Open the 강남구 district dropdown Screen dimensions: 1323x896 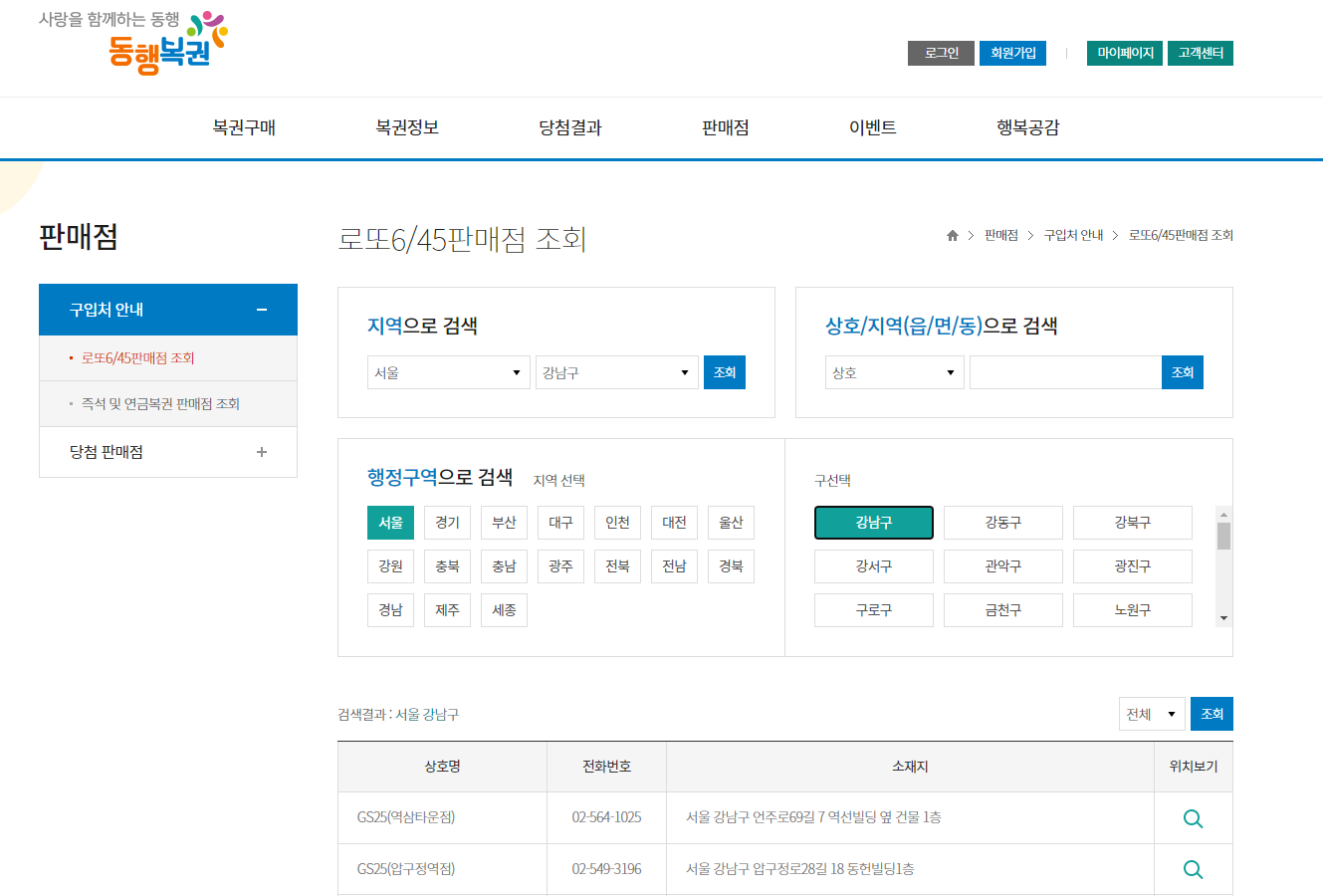coord(616,372)
